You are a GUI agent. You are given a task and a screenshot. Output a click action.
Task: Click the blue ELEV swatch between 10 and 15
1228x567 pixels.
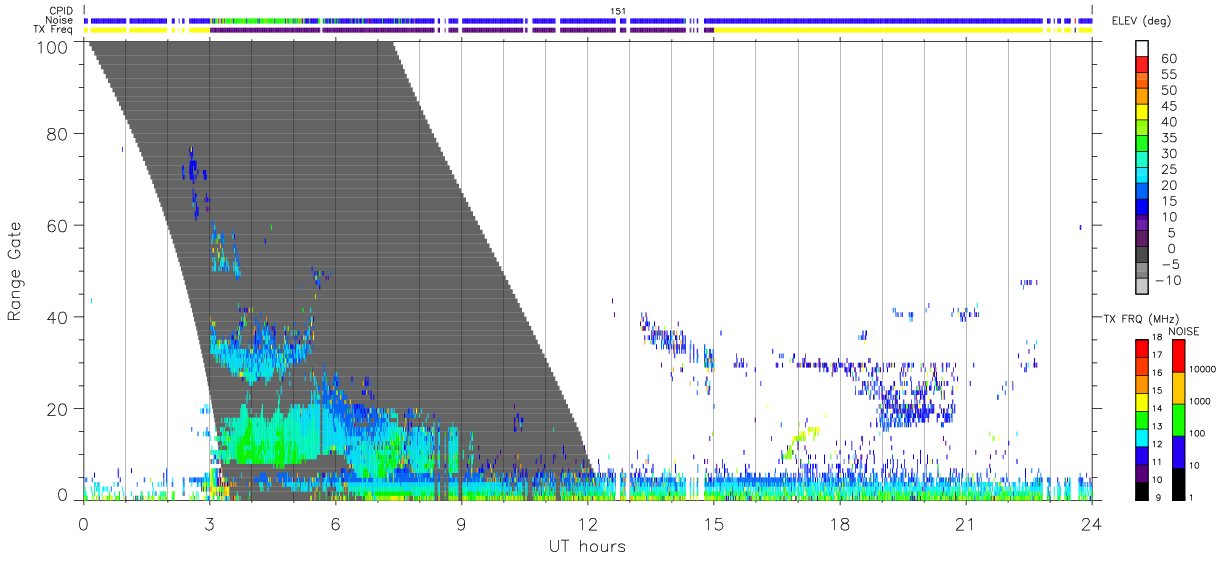pyautogui.click(x=1144, y=208)
